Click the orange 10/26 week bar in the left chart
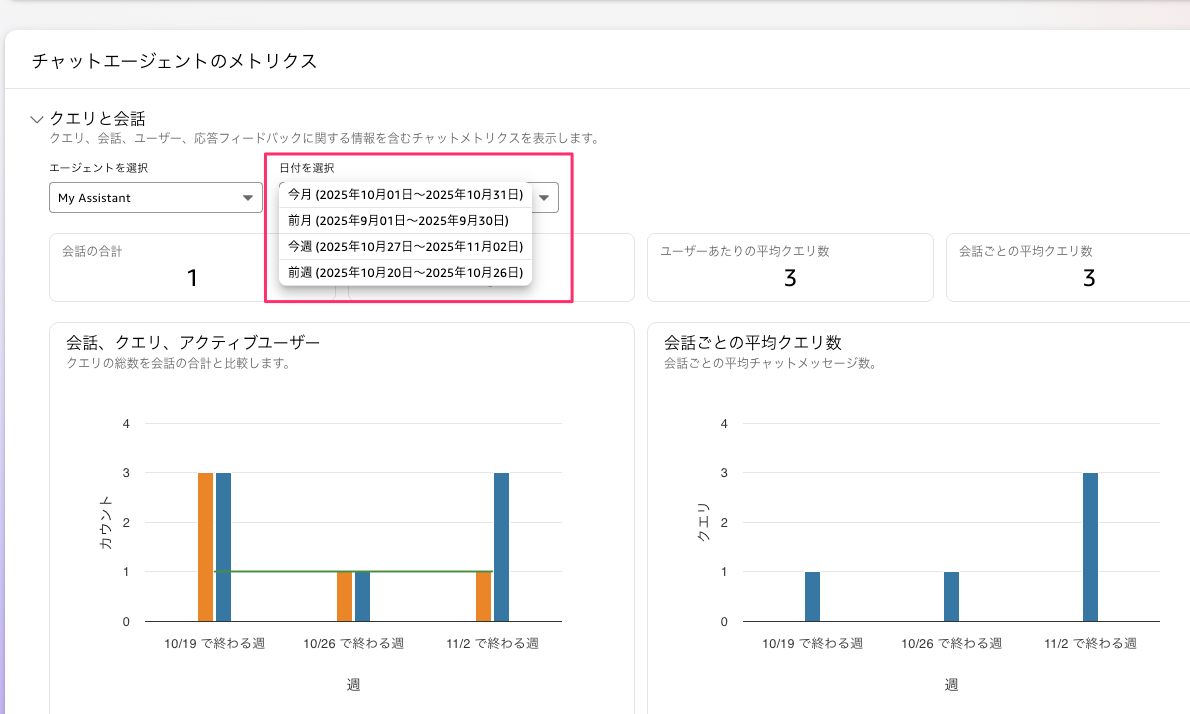This screenshot has width=1190, height=714. pos(344,597)
